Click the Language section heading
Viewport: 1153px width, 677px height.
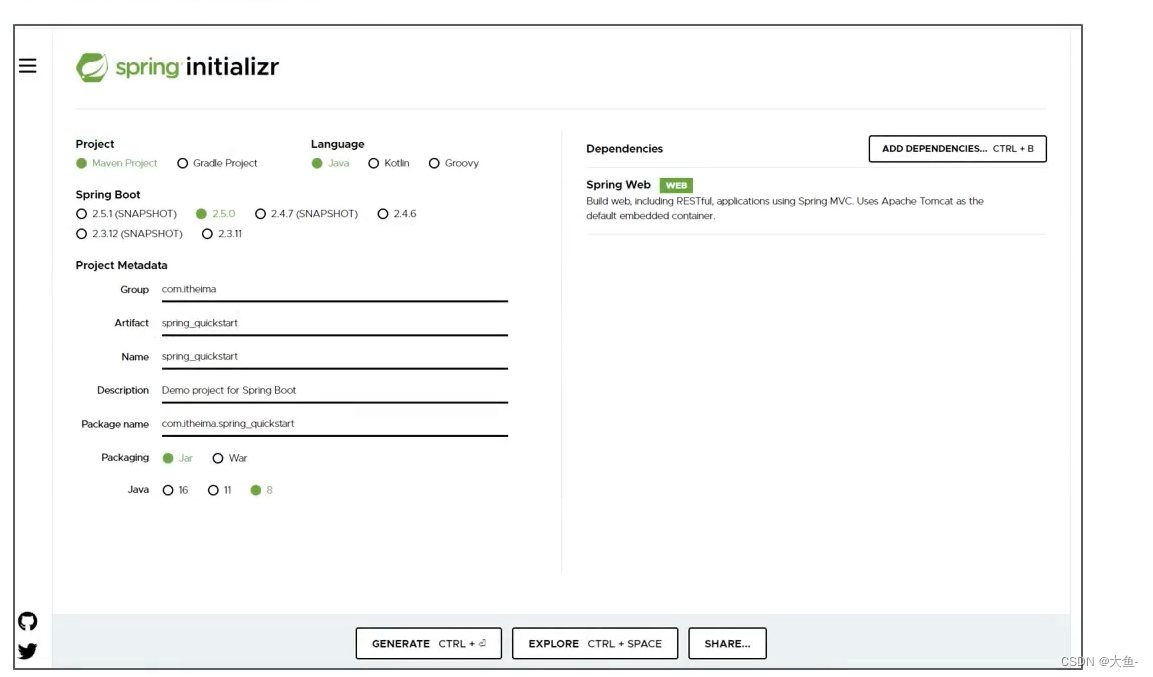(x=338, y=144)
